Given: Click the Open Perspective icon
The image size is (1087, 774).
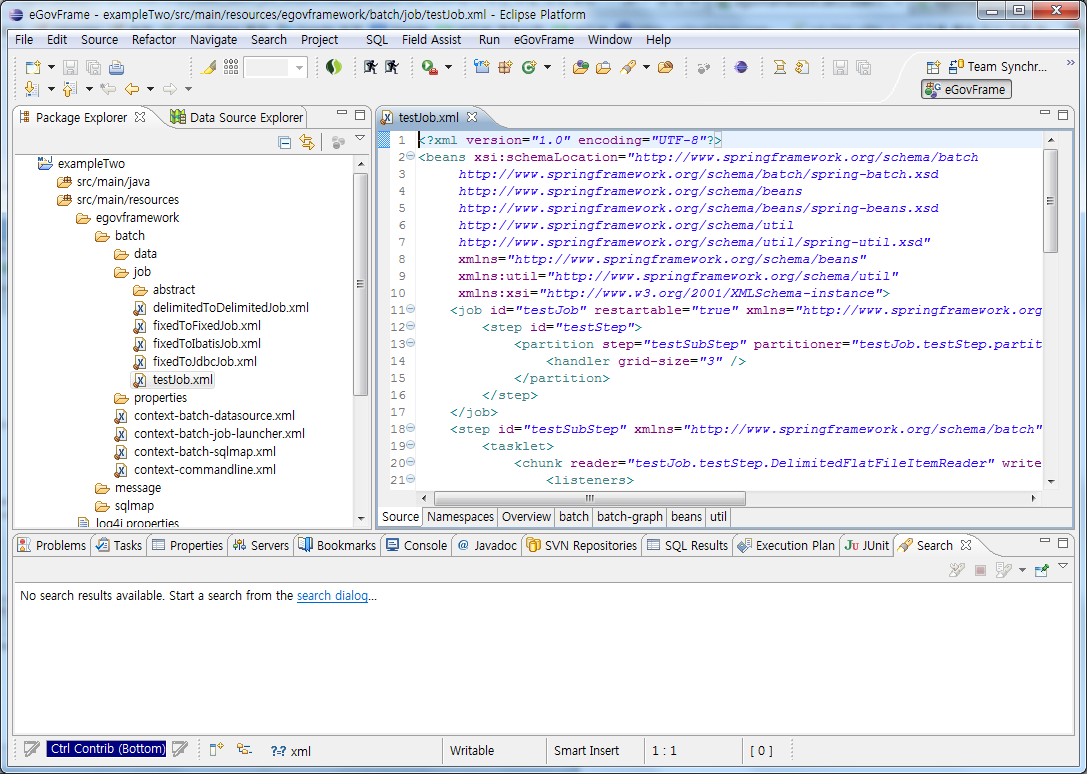Looking at the screenshot, I should point(933,67).
